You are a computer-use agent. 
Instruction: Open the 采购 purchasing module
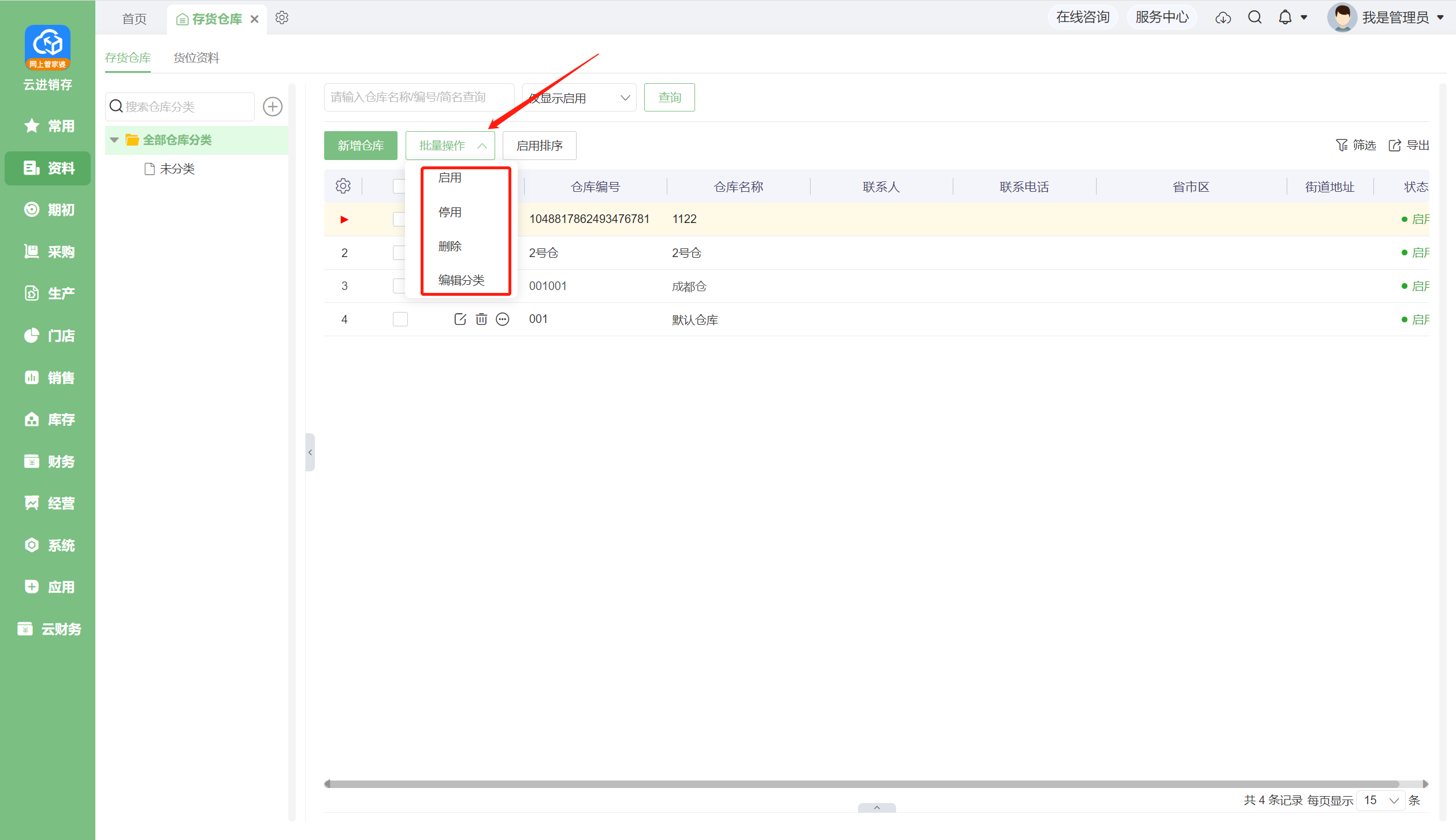(x=49, y=252)
